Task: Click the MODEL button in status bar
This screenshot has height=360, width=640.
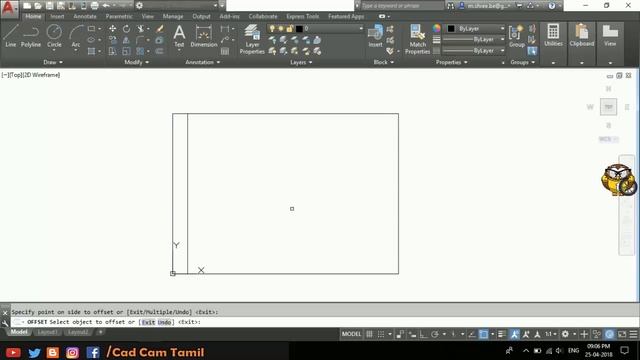Action: click(351, 334)
